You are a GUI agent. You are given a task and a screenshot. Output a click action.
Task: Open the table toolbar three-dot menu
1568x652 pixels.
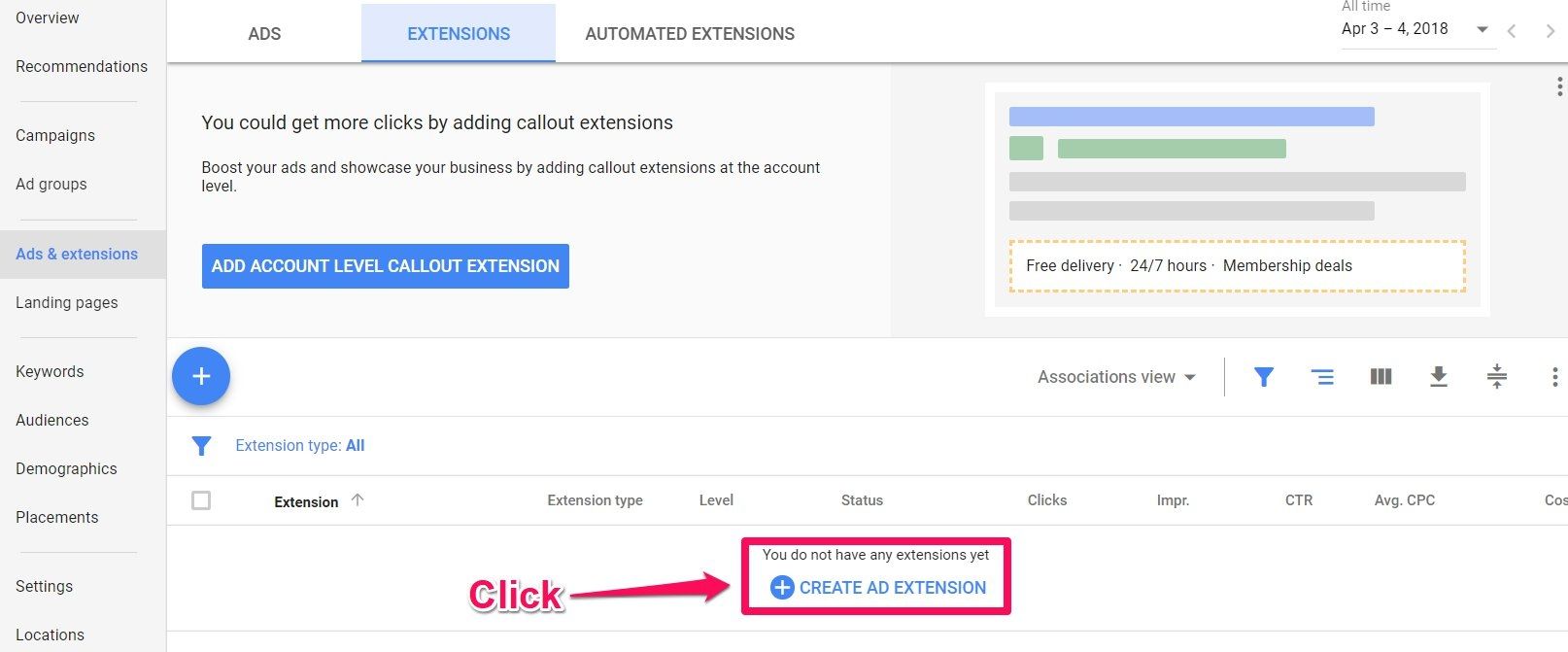click(1554, 376)
